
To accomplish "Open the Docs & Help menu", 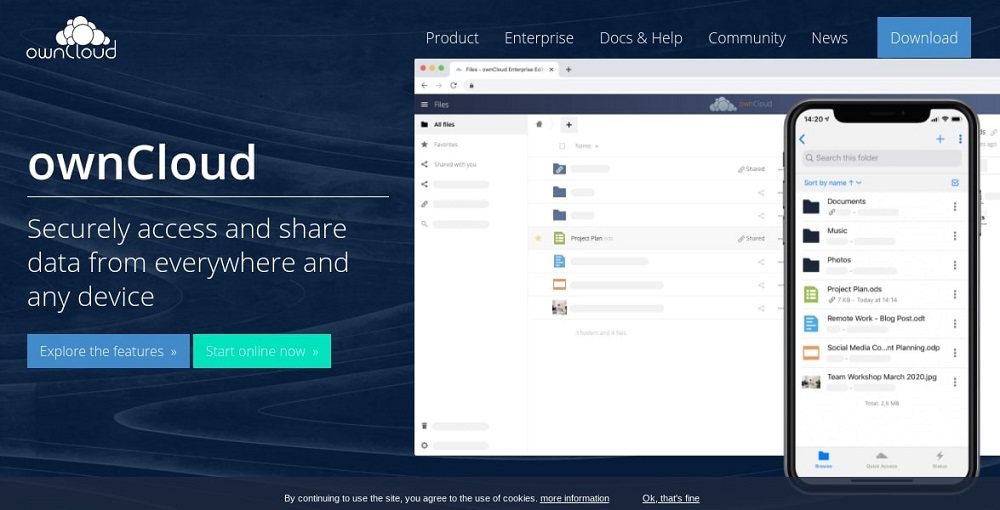I will coord(641,38).
